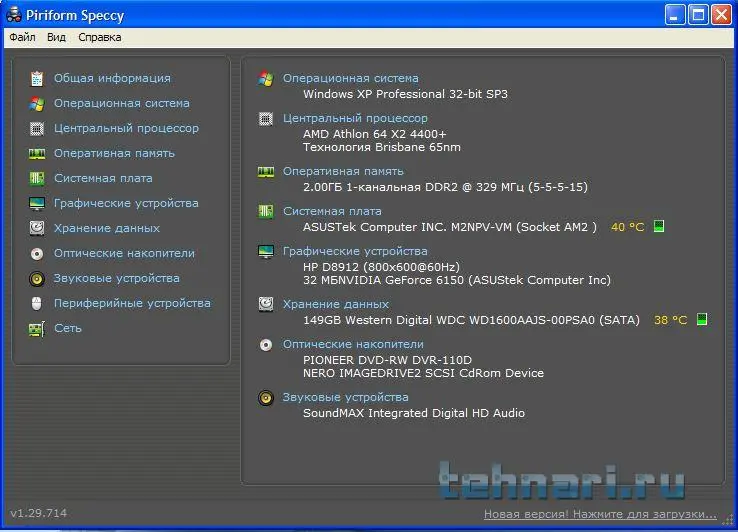
Task: Click the Хранение данных summary heading link
Action: pos(336,305)
